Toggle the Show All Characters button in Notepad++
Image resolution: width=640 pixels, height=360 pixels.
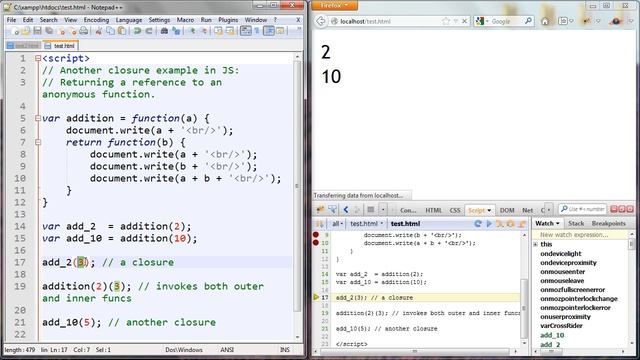pos(258,31)
